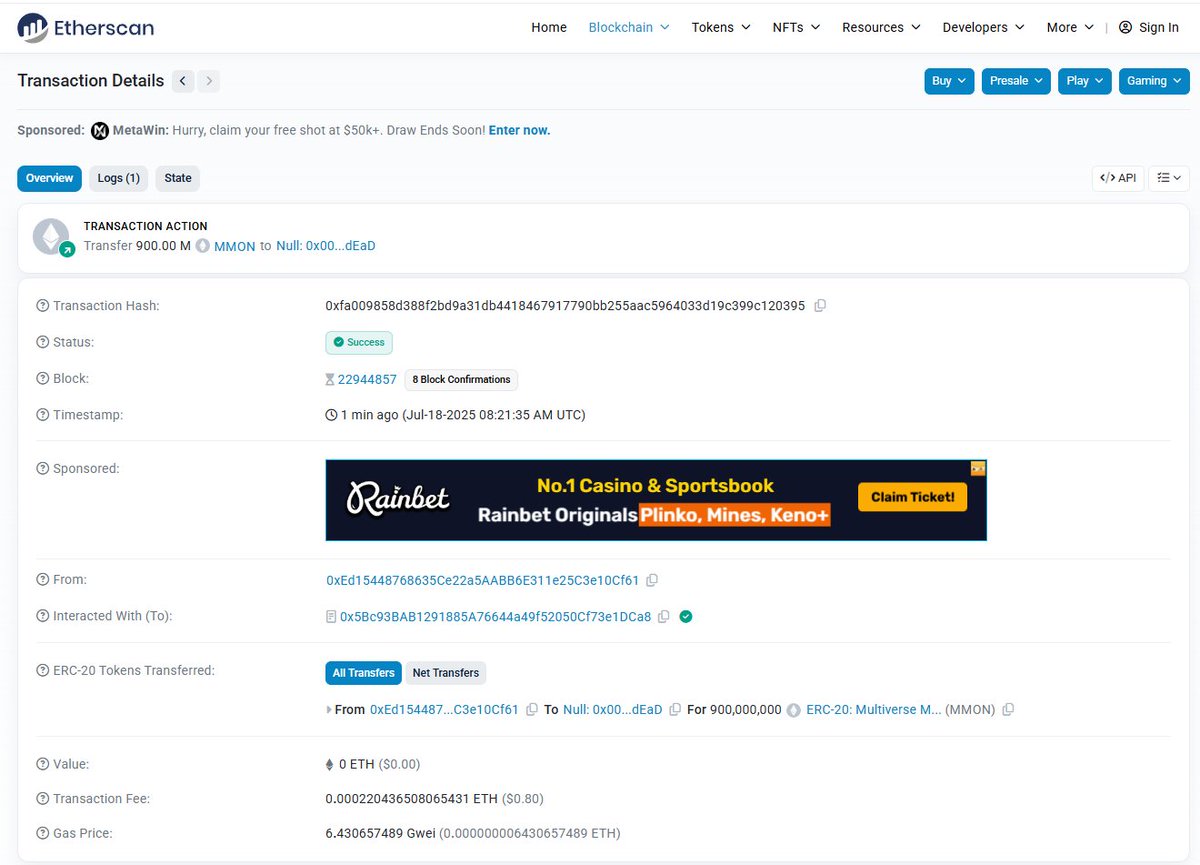
Task: Open block 22944857
Action: 367,380
